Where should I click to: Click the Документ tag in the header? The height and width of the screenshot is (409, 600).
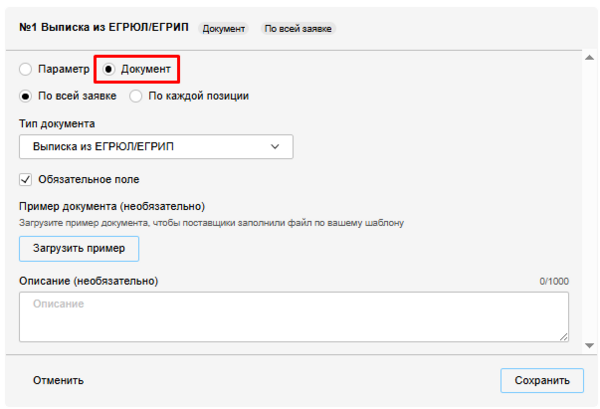tap(224, 29)
